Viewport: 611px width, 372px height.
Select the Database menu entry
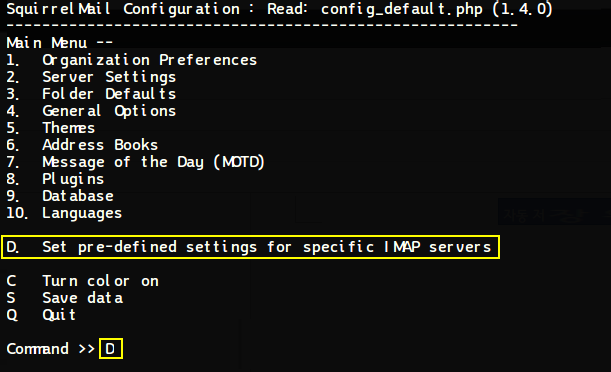click(60, 196)
